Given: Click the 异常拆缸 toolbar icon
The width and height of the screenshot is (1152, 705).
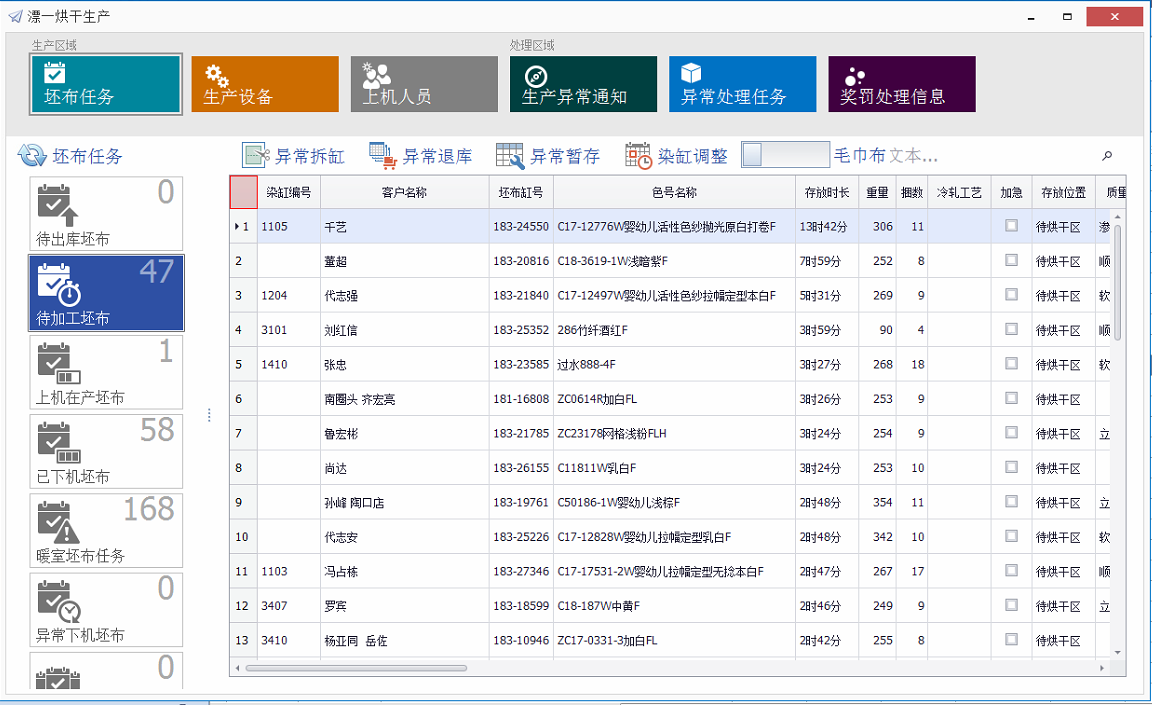Looking at the screenshot, I should click(256, 156).
